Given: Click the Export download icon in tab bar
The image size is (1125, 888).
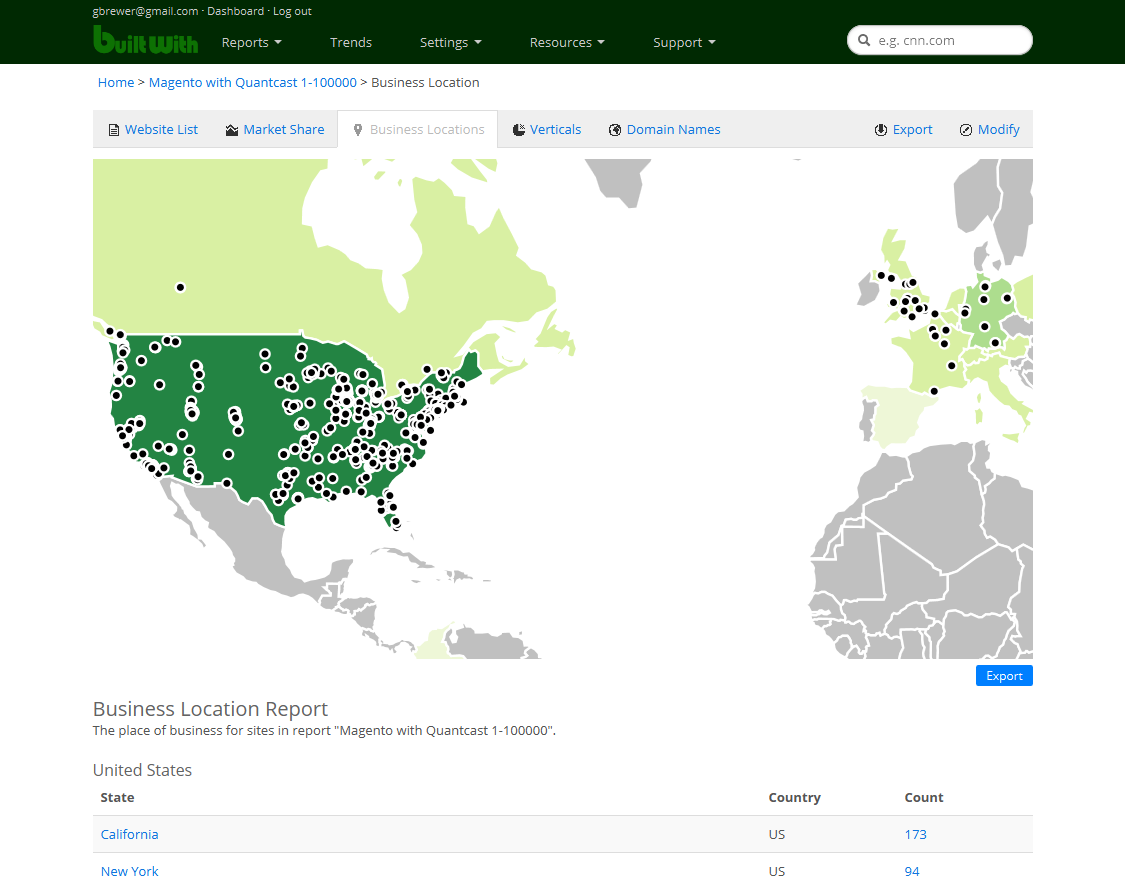Looking at the screenshot, I should click(881, 130).
